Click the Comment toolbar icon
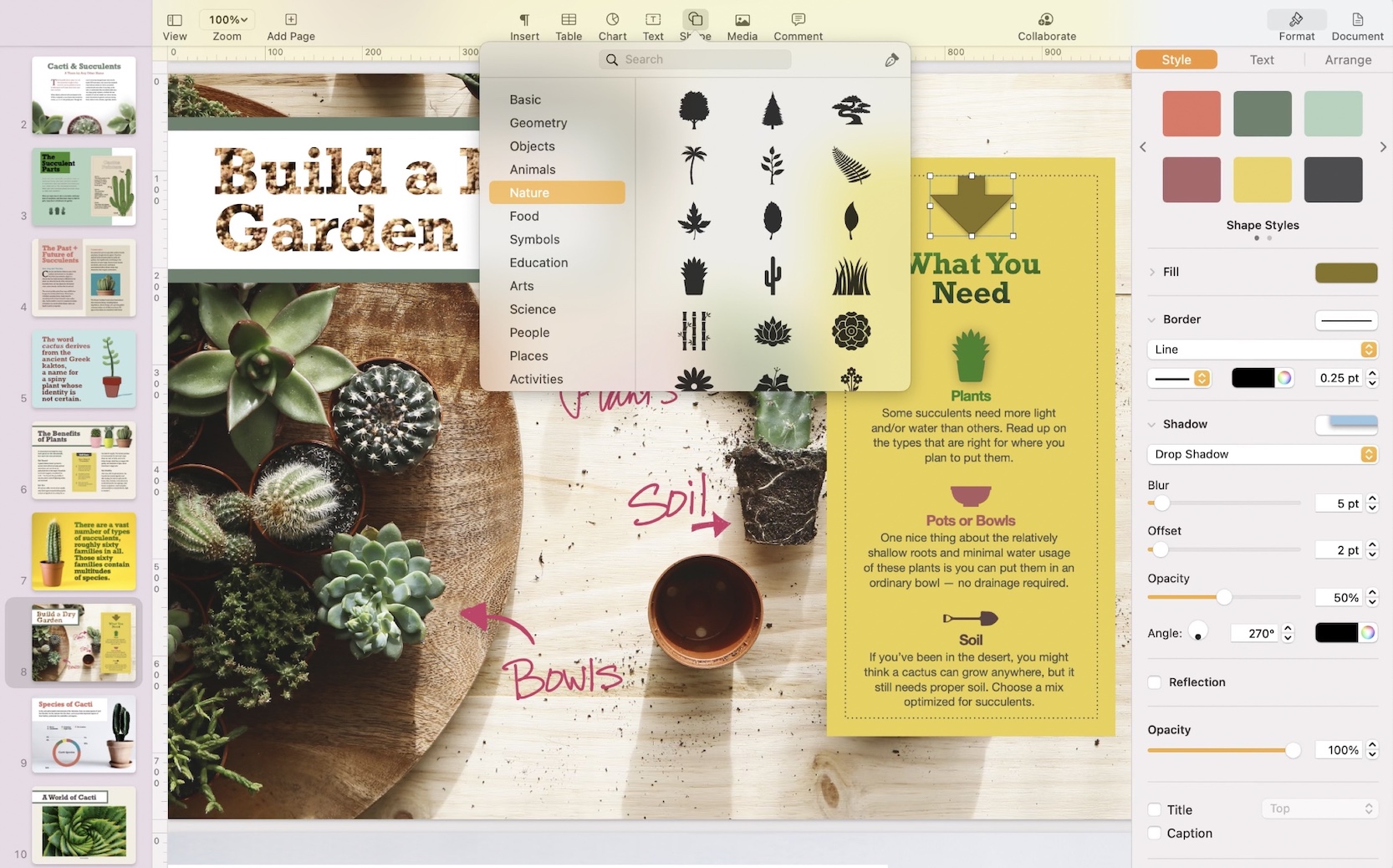The width and height of the screenshot is (1393, 868). [798, 26]
